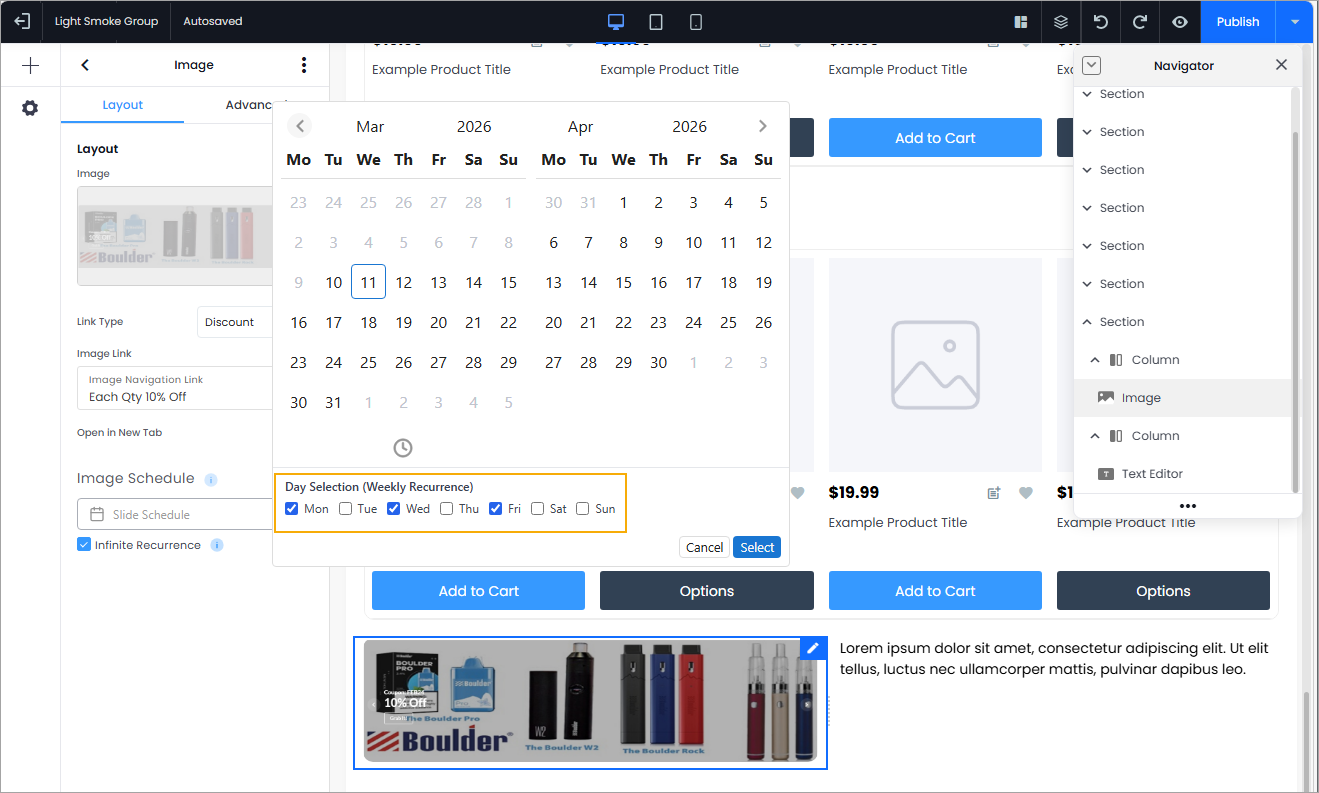This screenshot has height=793, width=1319.
Task: Show info for Image Schedule
Action: pos(211,480)
